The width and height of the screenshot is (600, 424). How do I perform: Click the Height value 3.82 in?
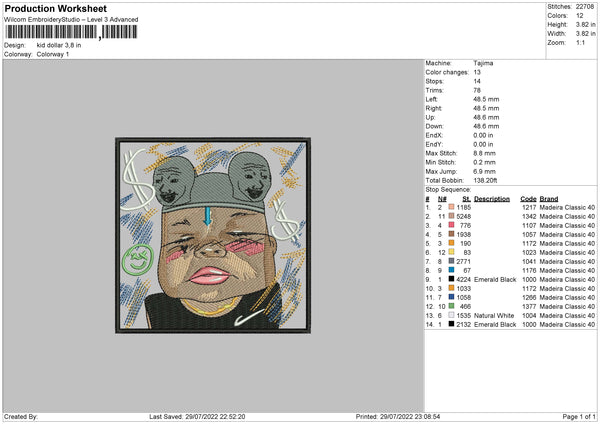(x=585, y=24)
